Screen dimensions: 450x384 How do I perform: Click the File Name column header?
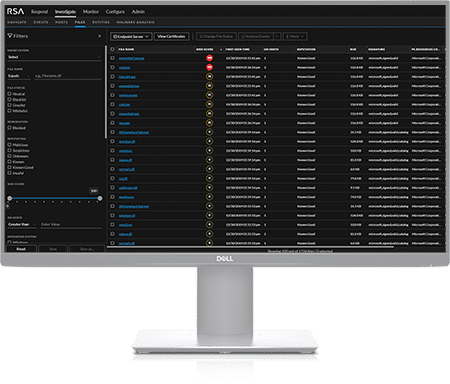tap(126, 49)
